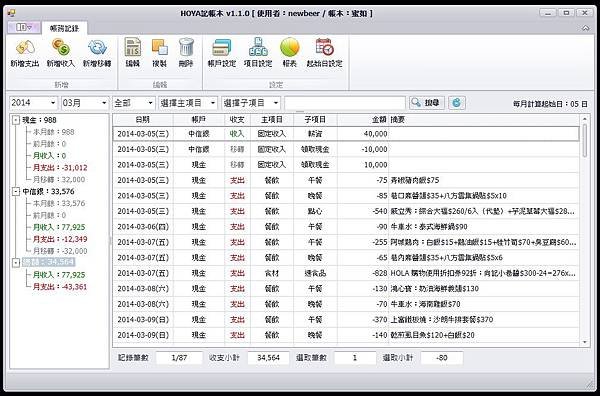Select the 點心 row with amount -540
This screenshot has width=600, height=396.
346,211
